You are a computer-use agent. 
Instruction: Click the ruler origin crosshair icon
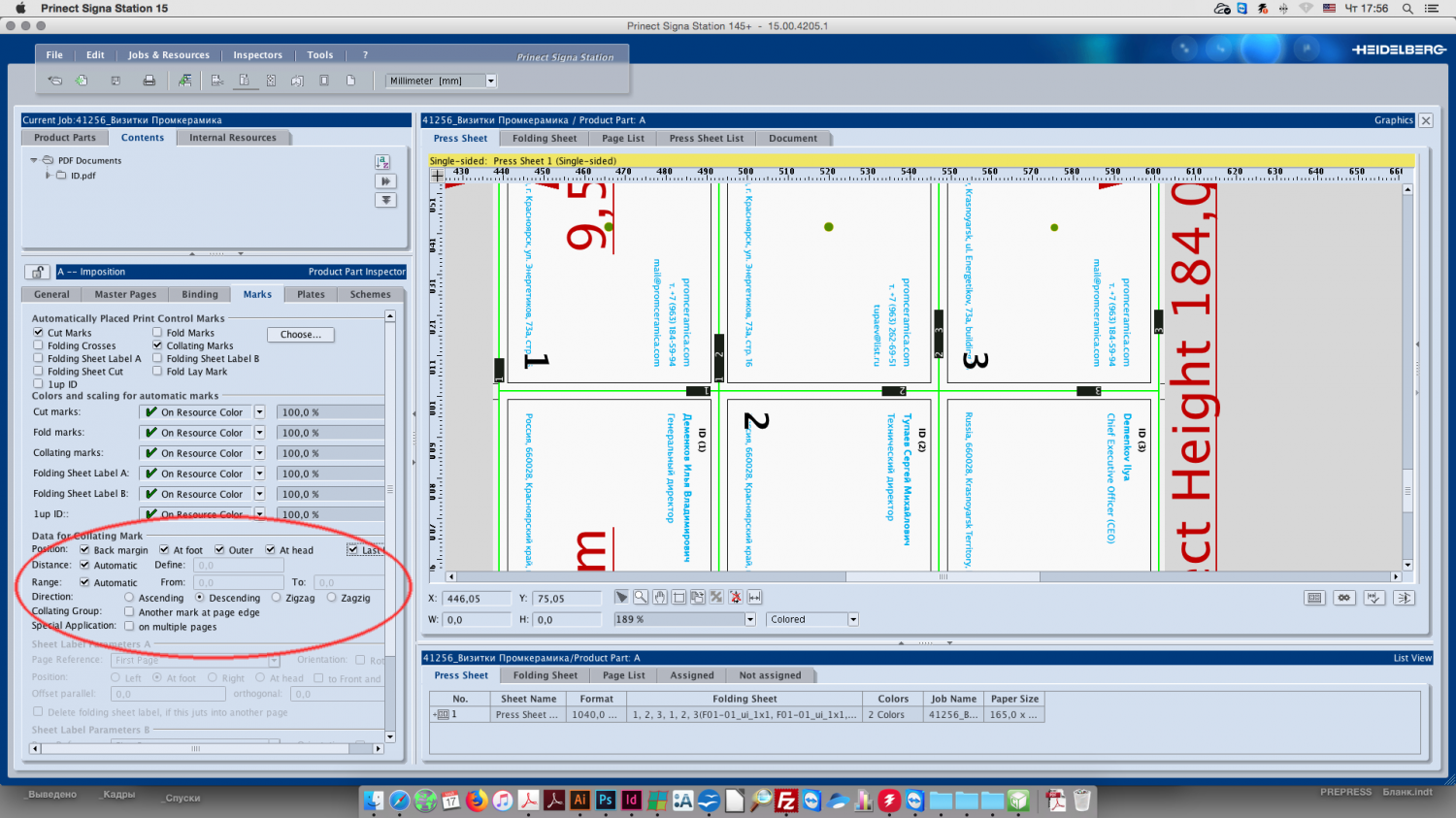(437, 176)
